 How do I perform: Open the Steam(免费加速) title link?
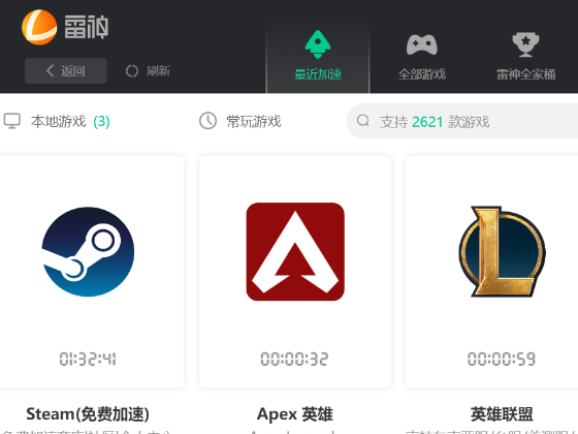pyautogui.click(x=88, y=414)
